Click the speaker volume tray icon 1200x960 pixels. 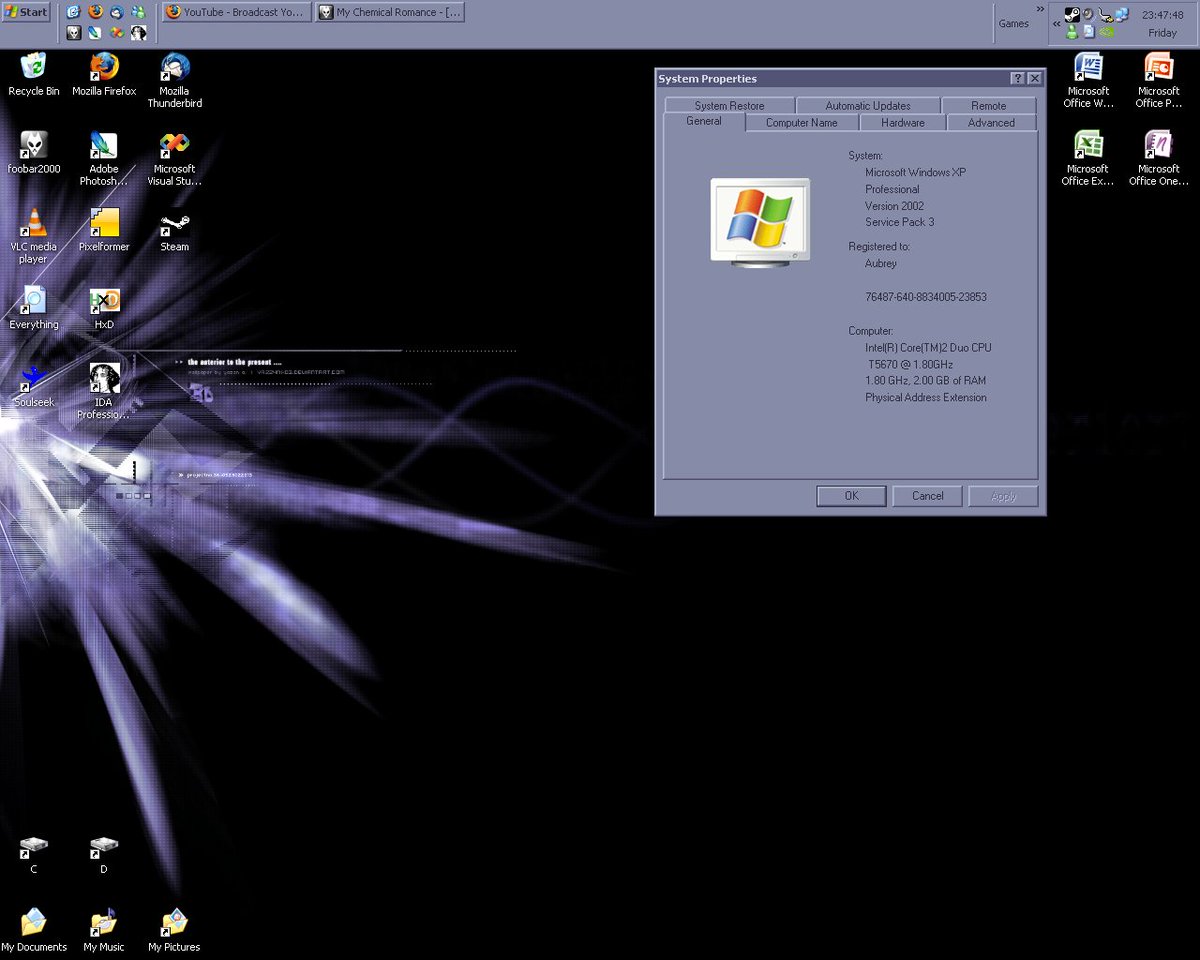(1089, 14)
